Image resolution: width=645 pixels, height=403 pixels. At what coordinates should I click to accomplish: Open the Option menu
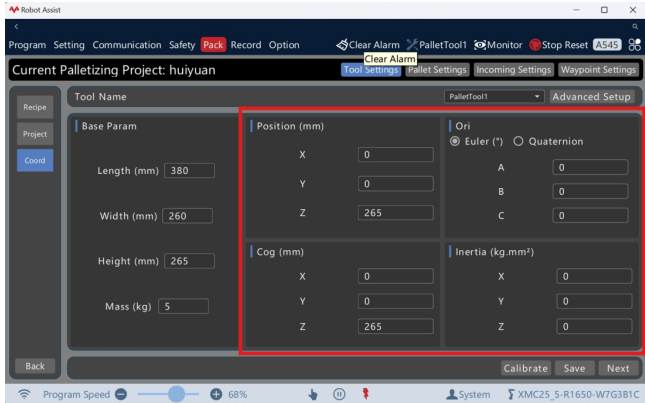pos(284,45)
